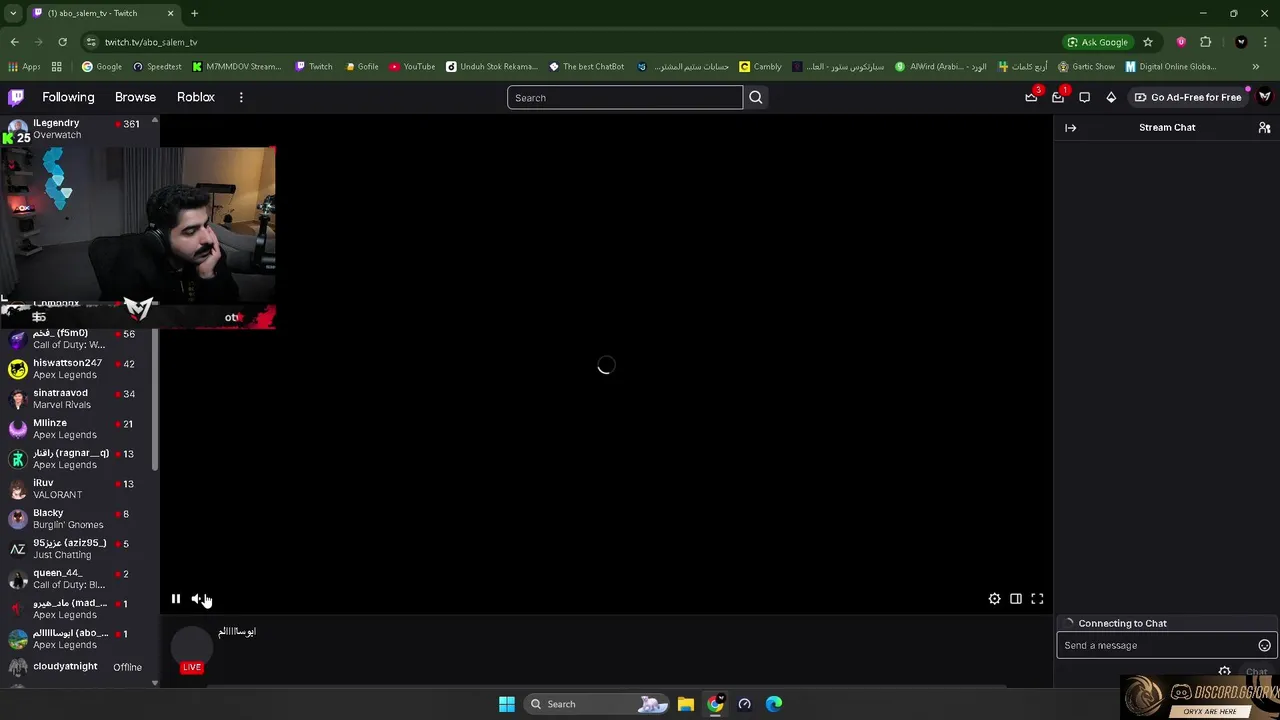Open the Gartic Show bookmark
This screenshot has height=720, width=1280.
tap(1086, 67)
